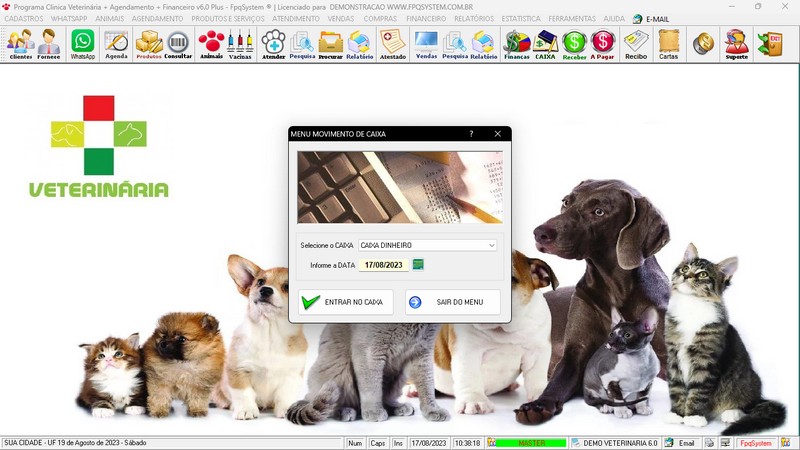Click the Clientes toolbar icon
The height and width of the screenshot is (450, 800).
click(20, 44)
